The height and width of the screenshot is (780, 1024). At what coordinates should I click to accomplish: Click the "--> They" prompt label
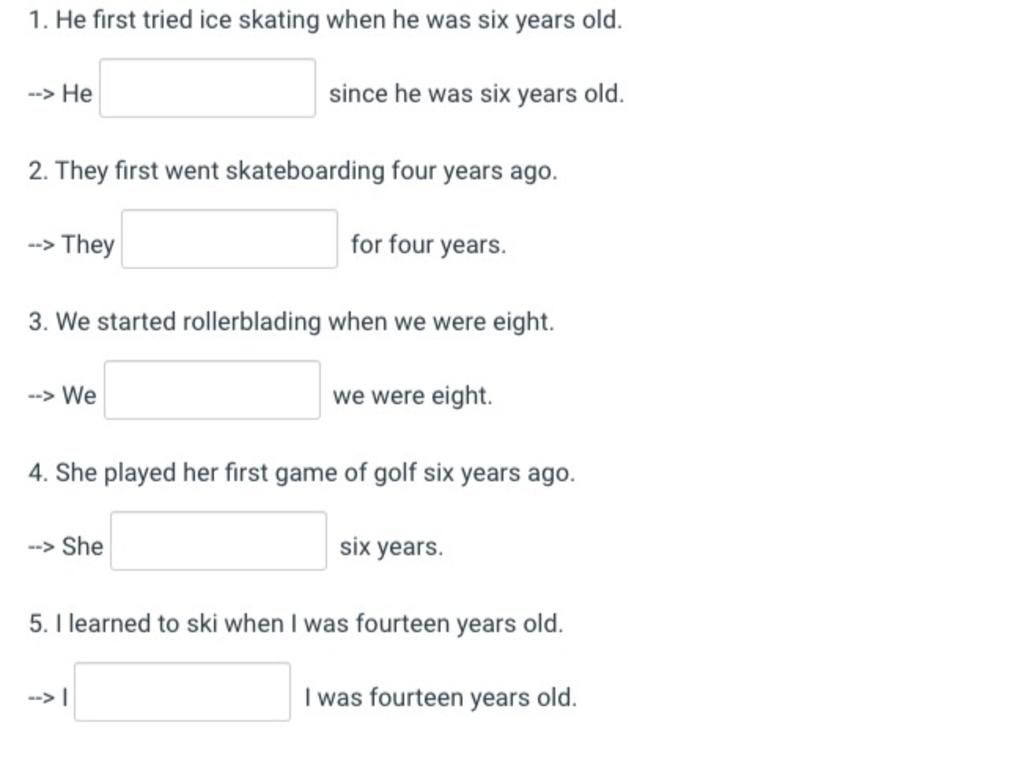[x=71, y=245]
